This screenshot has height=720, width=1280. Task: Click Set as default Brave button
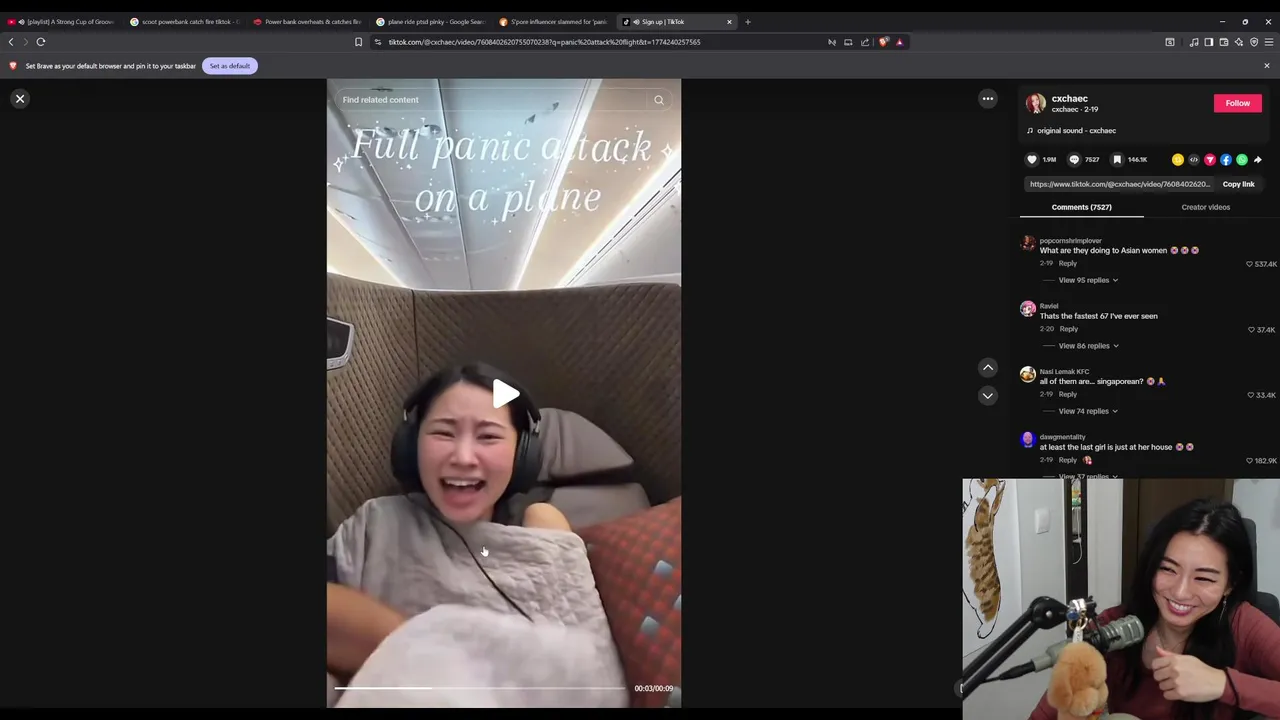230,66
